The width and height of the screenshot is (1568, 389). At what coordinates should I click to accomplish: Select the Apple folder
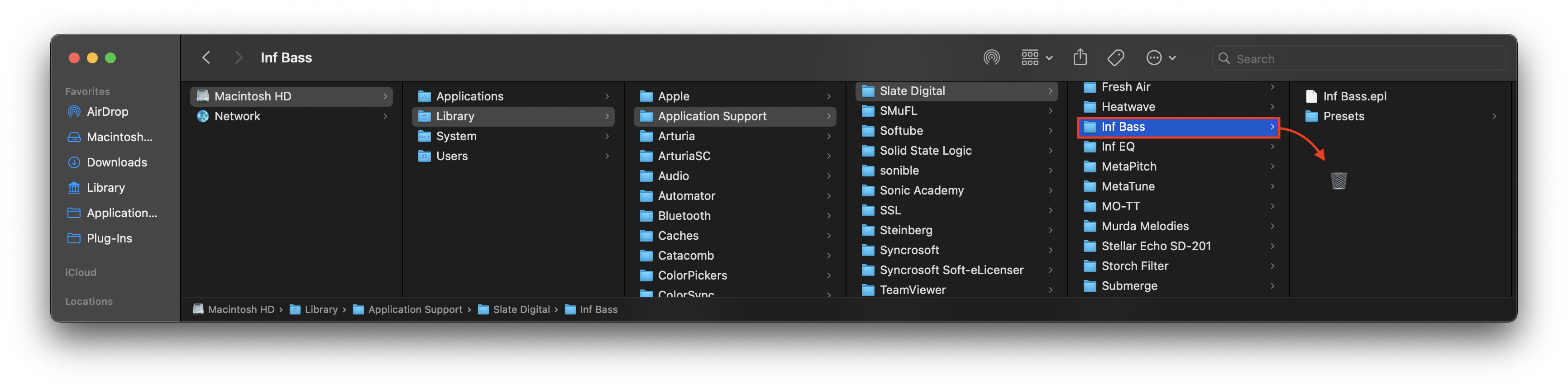[x=734, y=96]
